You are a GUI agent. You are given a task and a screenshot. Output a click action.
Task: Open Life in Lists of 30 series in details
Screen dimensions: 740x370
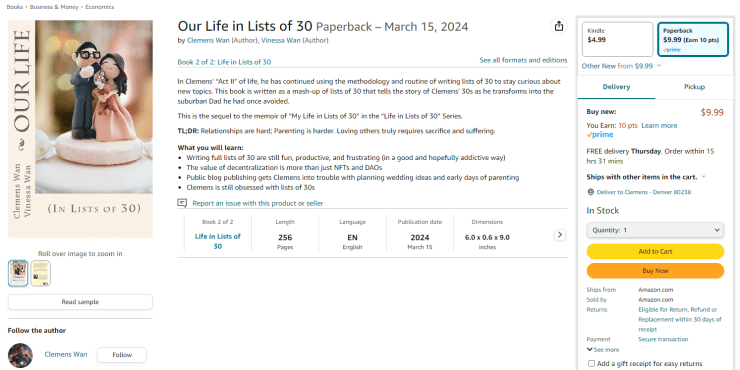click(218, 241)
